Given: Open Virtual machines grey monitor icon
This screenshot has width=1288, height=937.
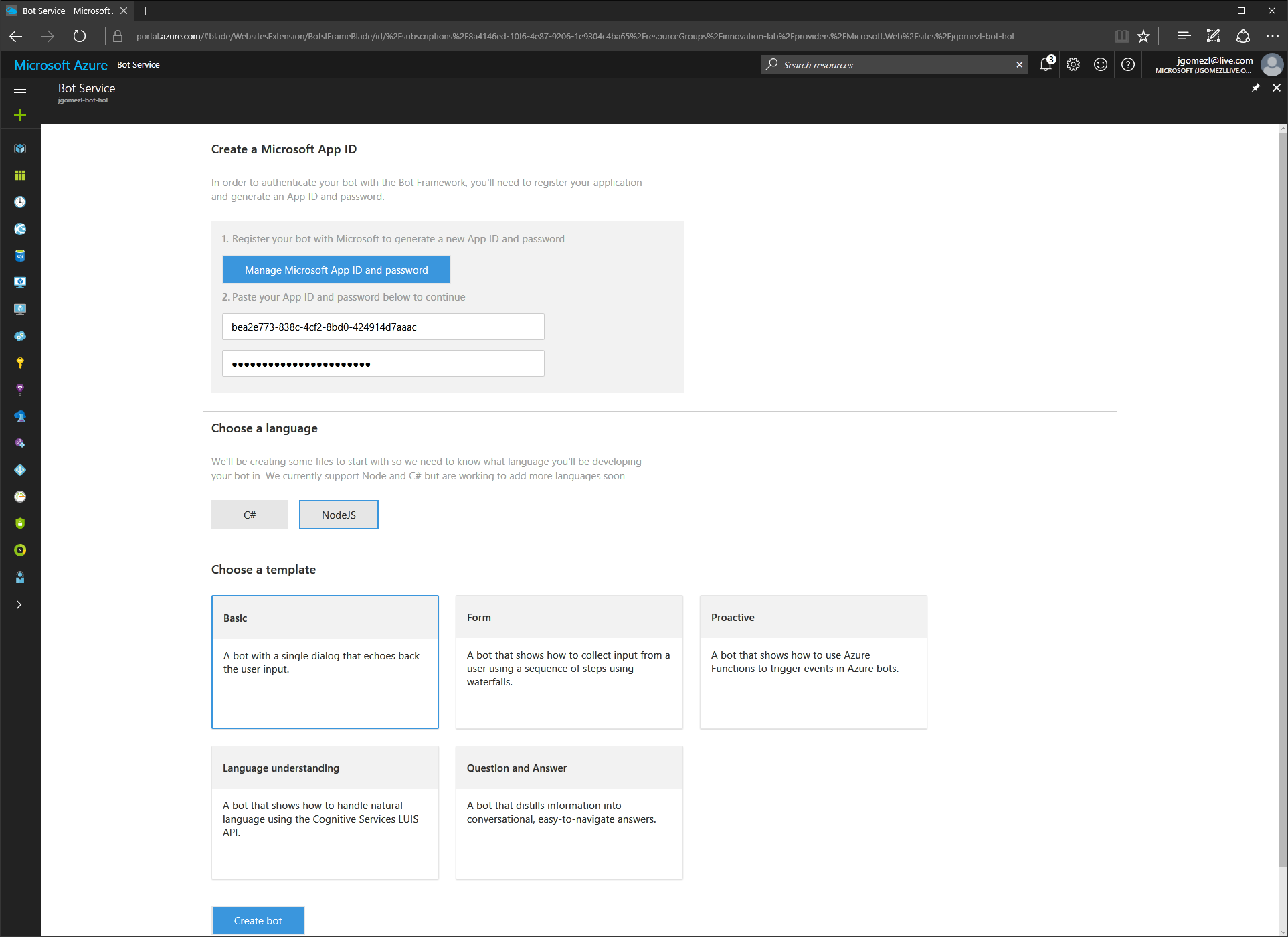Looking at the screenshot, I should click(20, 309).
